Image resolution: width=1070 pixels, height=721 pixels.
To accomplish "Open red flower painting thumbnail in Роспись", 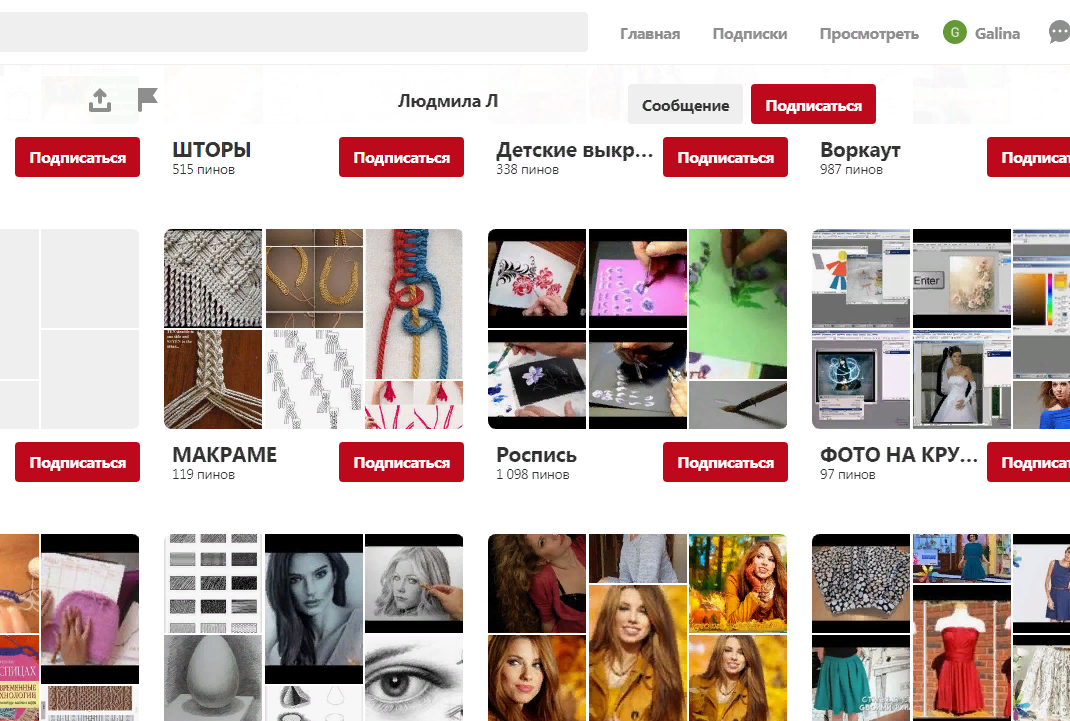I will tap(537, 278).
